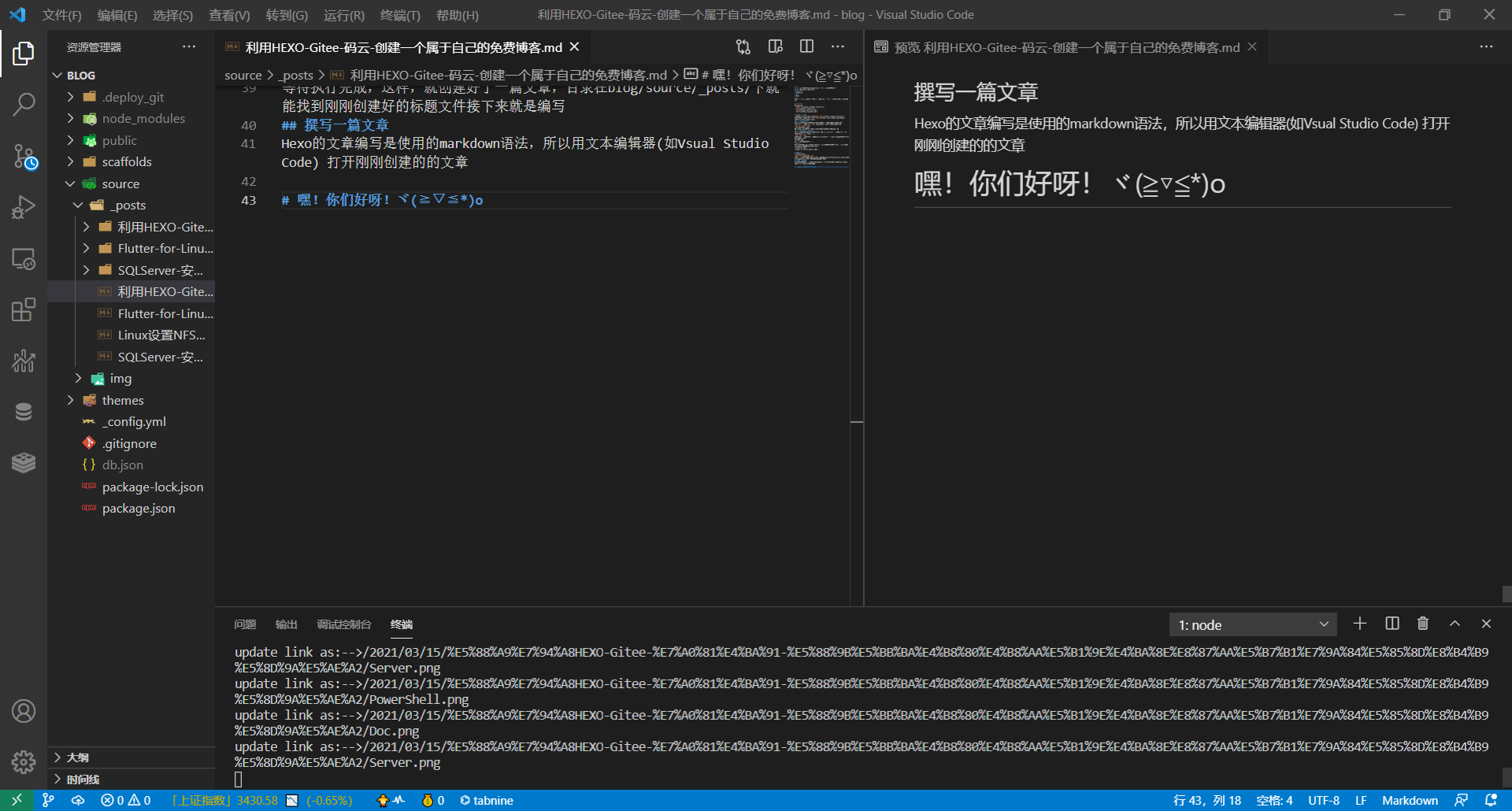Switch to the 问题 panel tab

[245, 624]
